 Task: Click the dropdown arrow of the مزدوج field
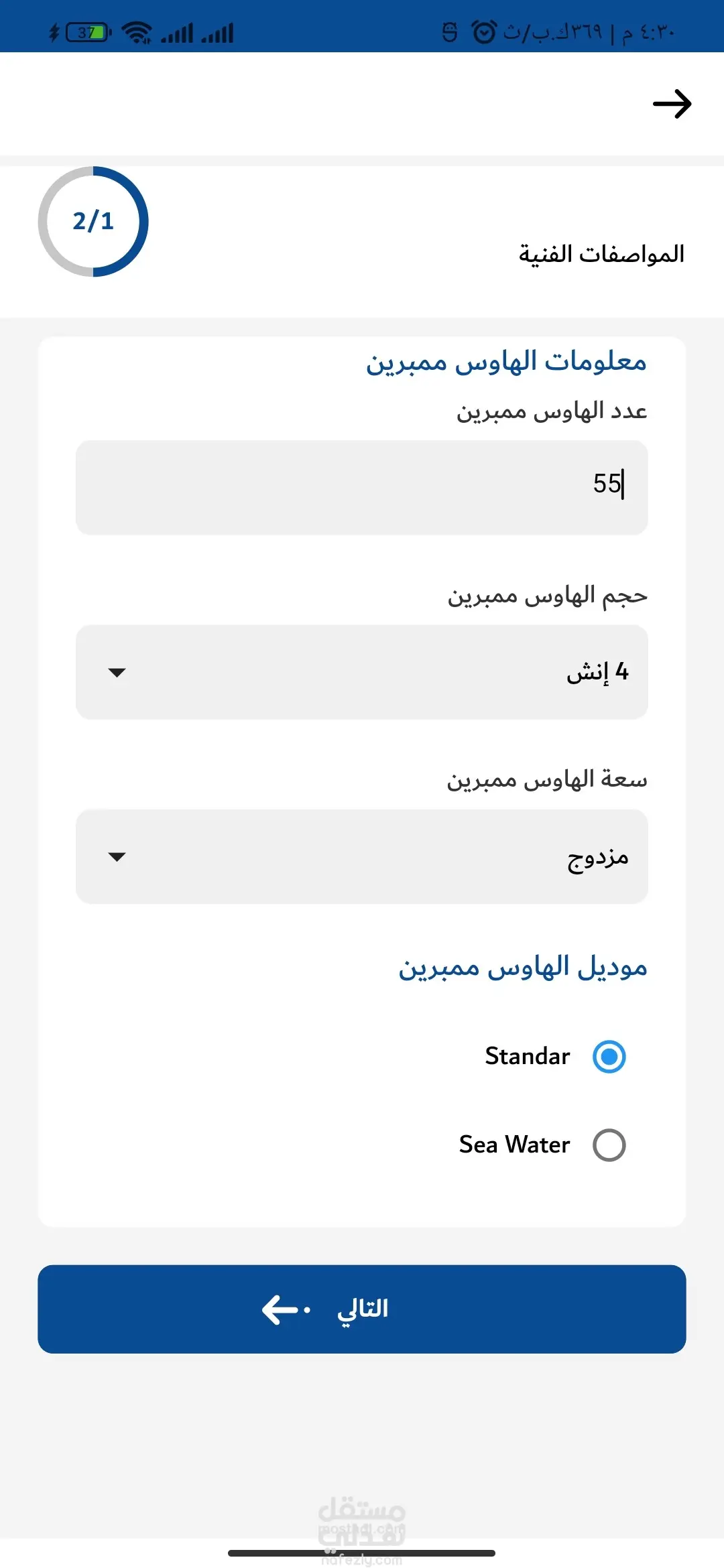click(117, 857)
